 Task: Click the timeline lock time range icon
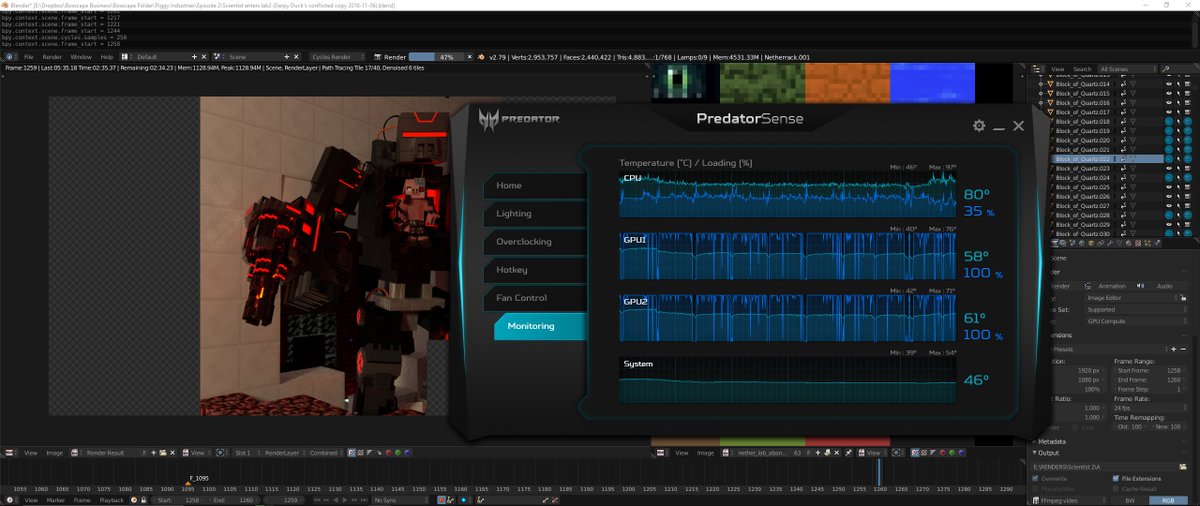(143, 500)
